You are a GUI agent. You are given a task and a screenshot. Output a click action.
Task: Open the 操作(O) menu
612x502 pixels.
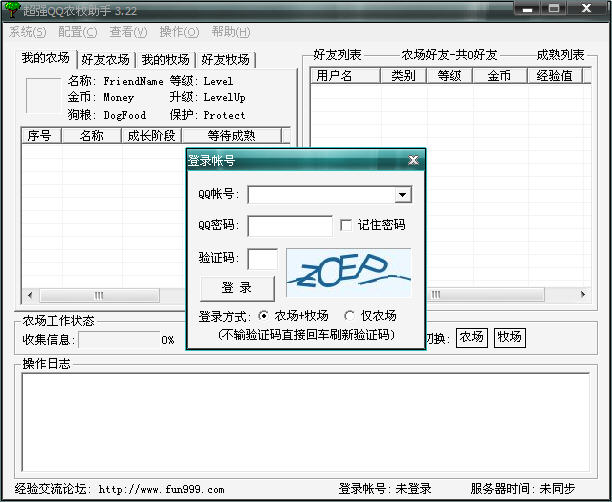click(180, 32)
